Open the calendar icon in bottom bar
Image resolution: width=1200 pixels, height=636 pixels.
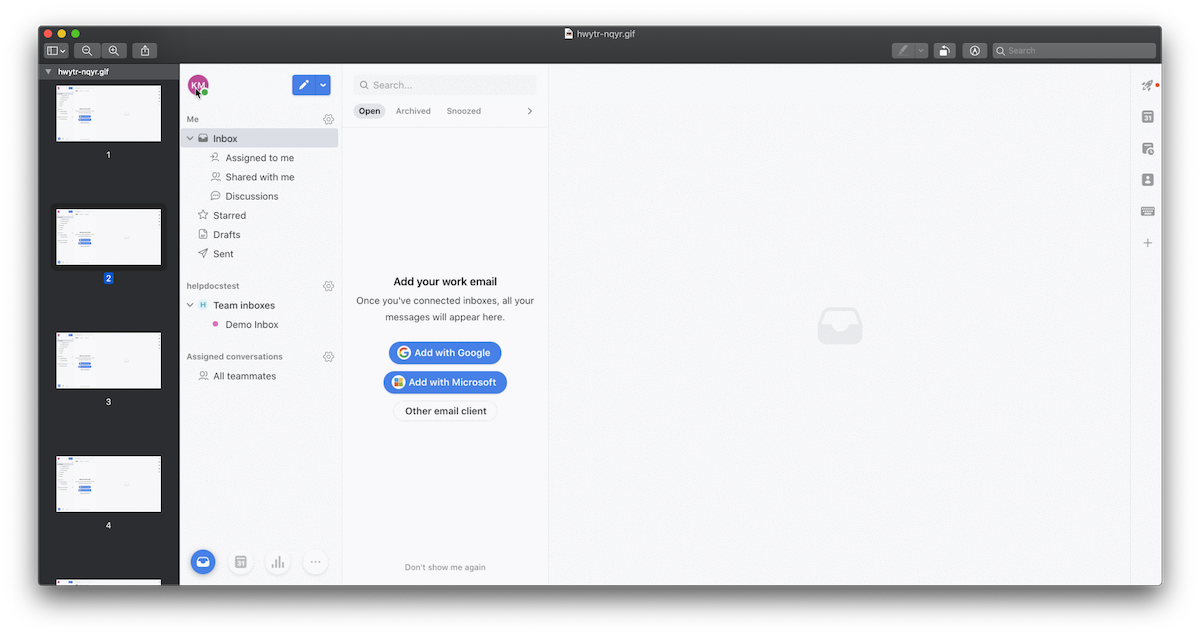[240, 562]
